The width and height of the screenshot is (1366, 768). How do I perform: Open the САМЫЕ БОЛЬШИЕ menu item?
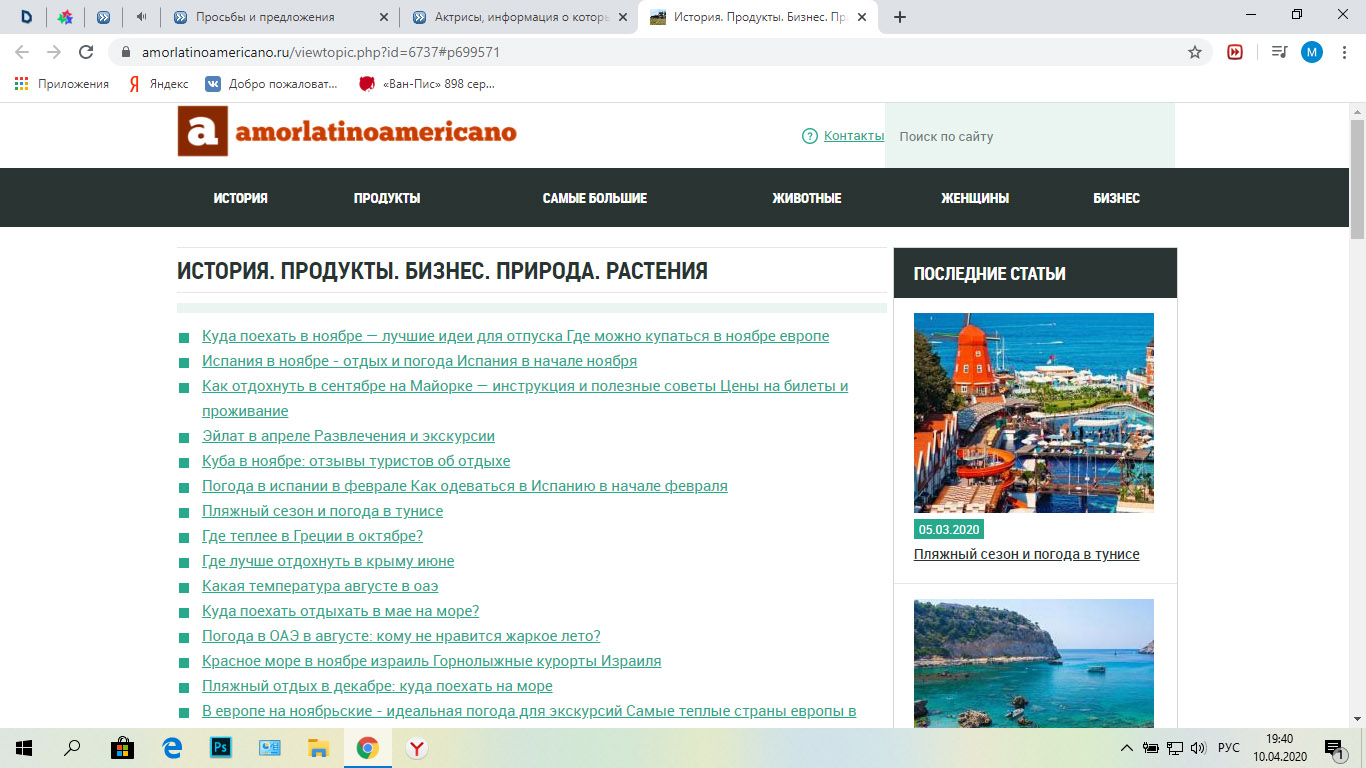[595, 198]
